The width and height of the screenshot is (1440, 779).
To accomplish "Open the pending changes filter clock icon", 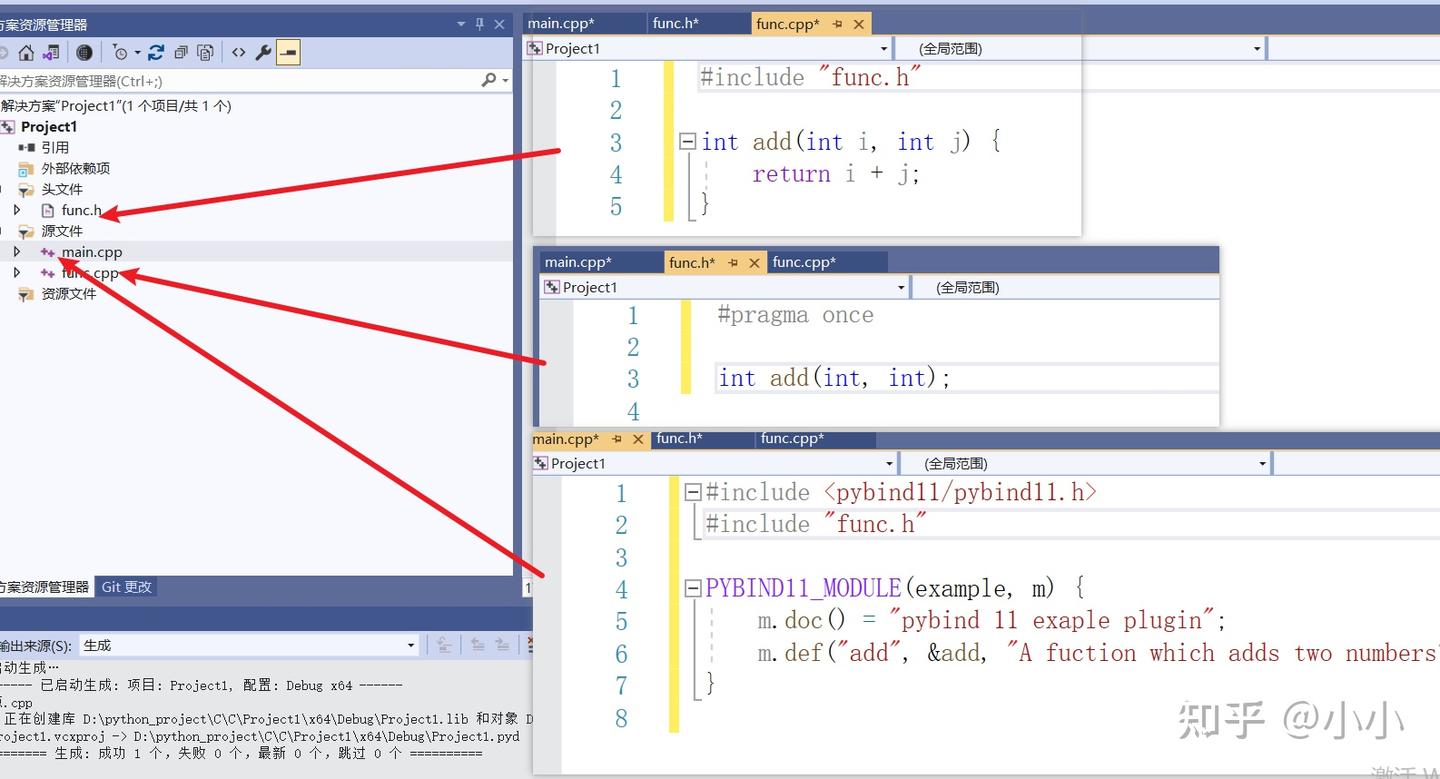I will [121, 53].
